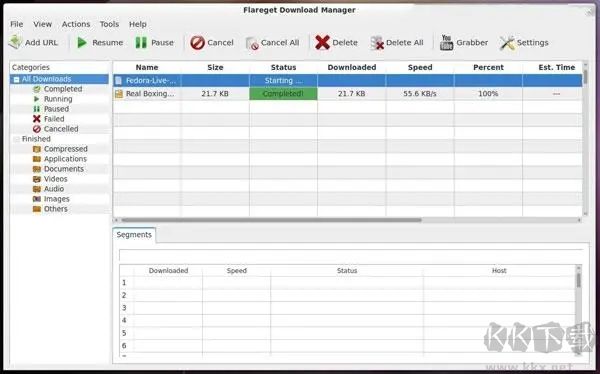This screenshot has width=600, height=374.
Task: Click the Host column in Segments
Action: 499,271
